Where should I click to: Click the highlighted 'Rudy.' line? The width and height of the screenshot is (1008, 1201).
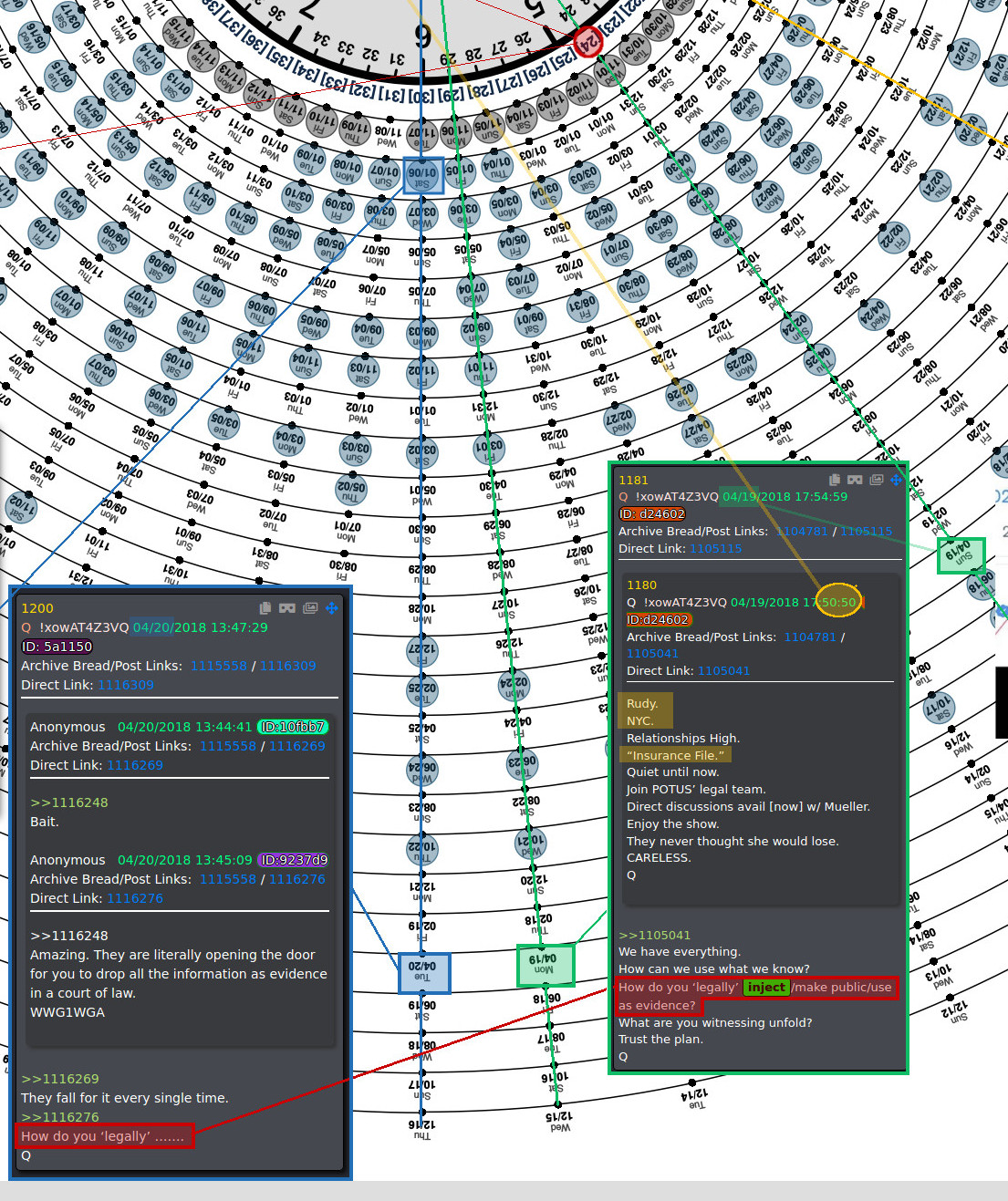pos(642,704)
